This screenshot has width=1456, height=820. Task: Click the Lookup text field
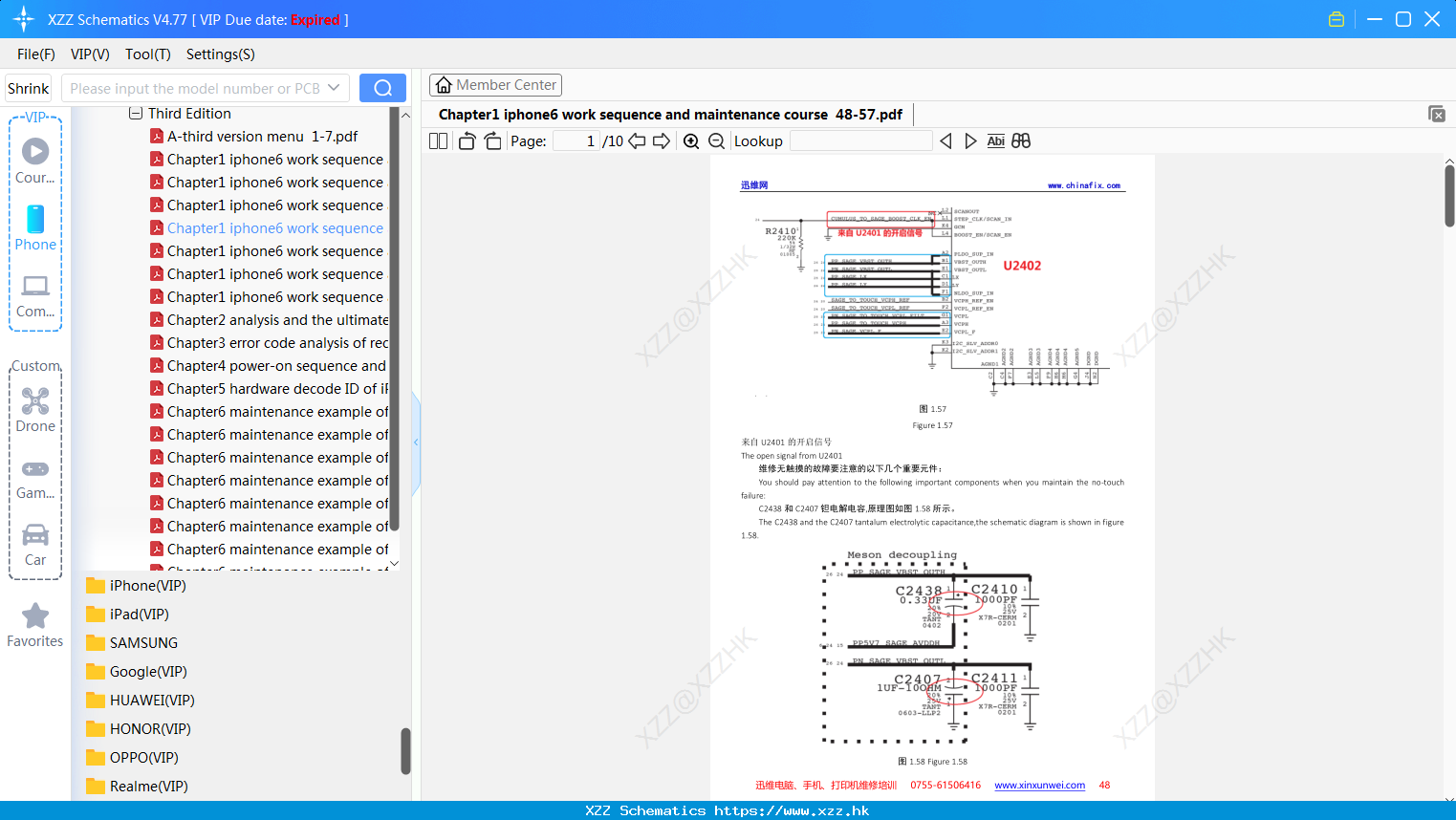pos(860,140)
